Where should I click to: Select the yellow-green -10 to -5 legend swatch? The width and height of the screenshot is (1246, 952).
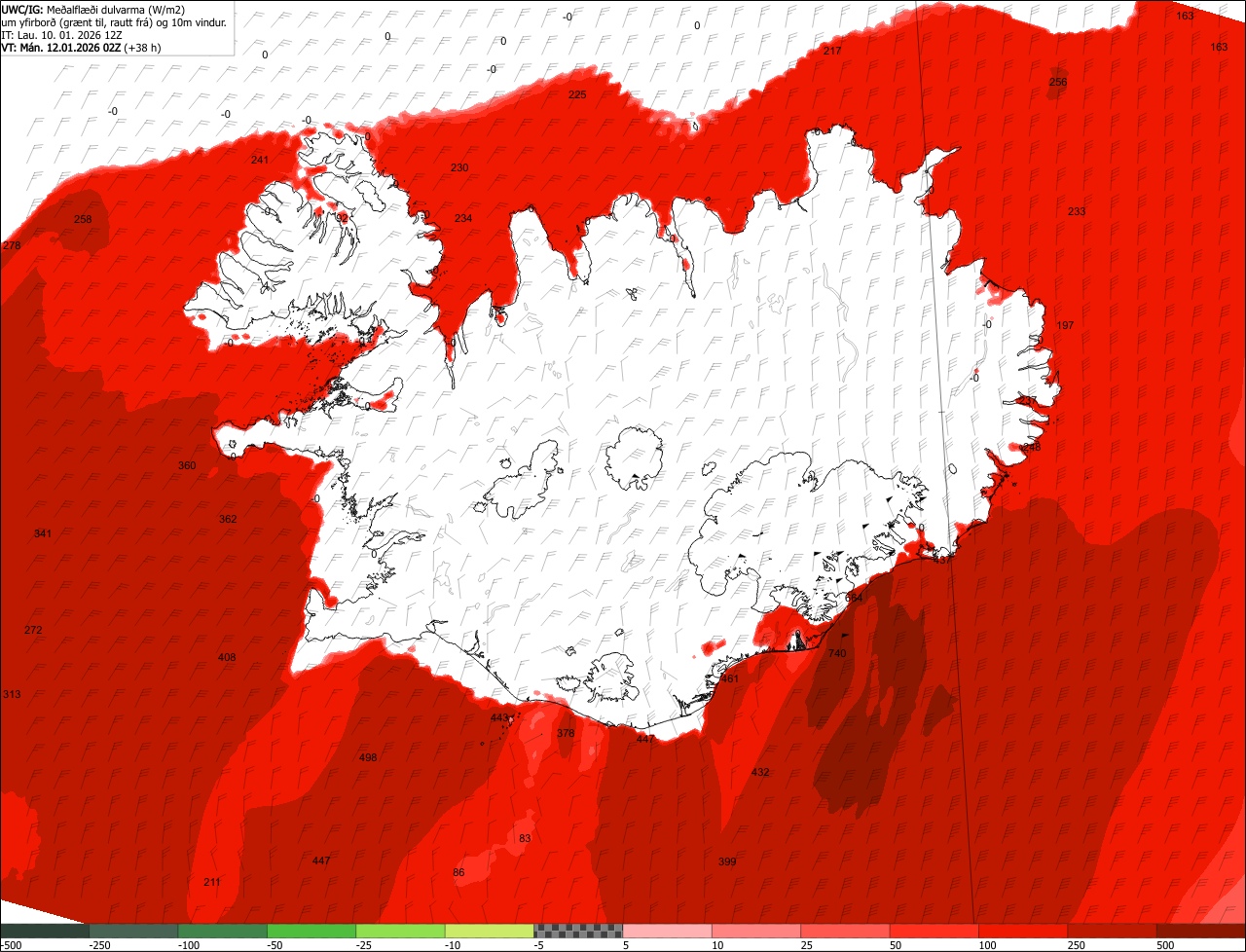pyautogui.click(x=490, y=931)
